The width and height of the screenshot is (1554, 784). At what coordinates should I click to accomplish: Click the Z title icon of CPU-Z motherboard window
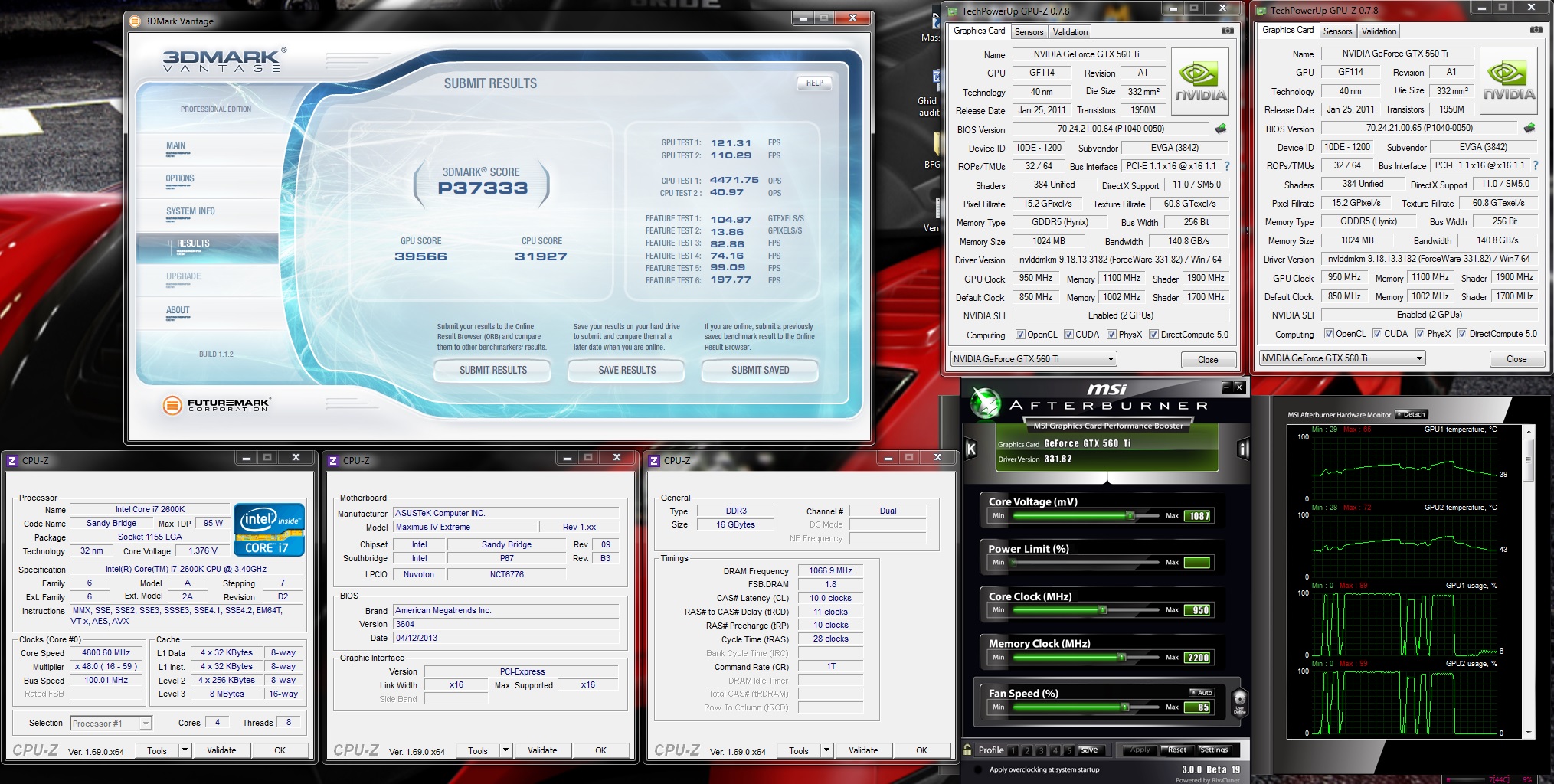click(333, 460)
